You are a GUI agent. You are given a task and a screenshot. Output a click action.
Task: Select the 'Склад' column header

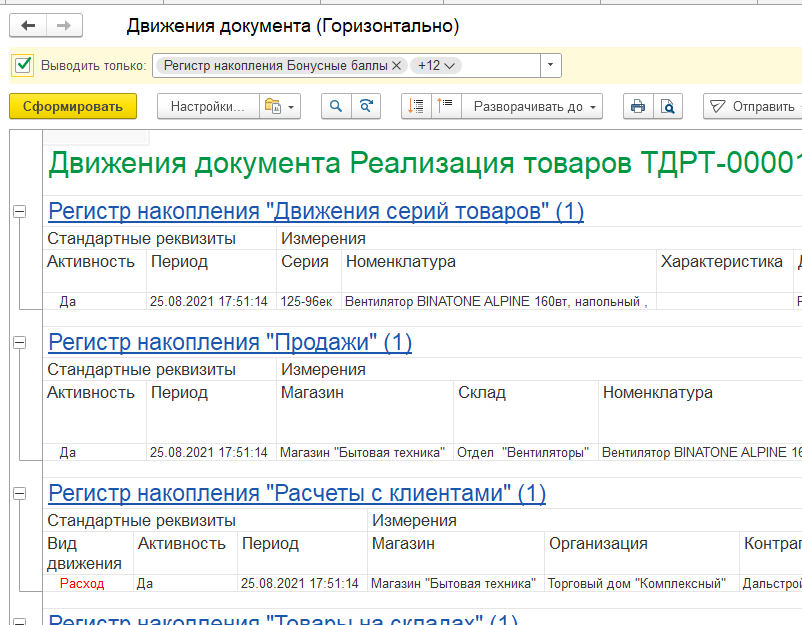pyautogui.click(x=526, y=412)
